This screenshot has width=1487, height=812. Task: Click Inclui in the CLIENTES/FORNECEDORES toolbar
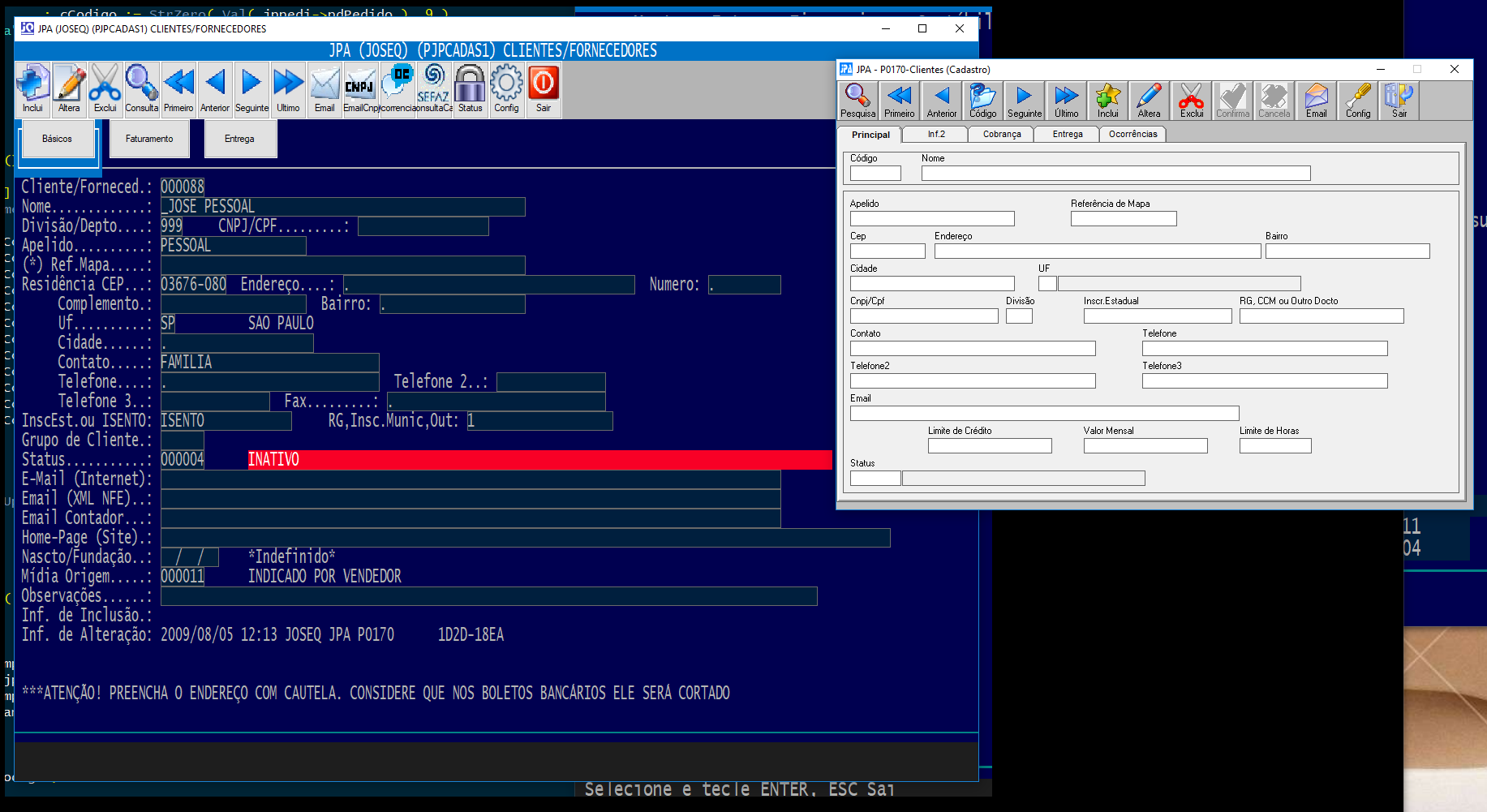32,89
